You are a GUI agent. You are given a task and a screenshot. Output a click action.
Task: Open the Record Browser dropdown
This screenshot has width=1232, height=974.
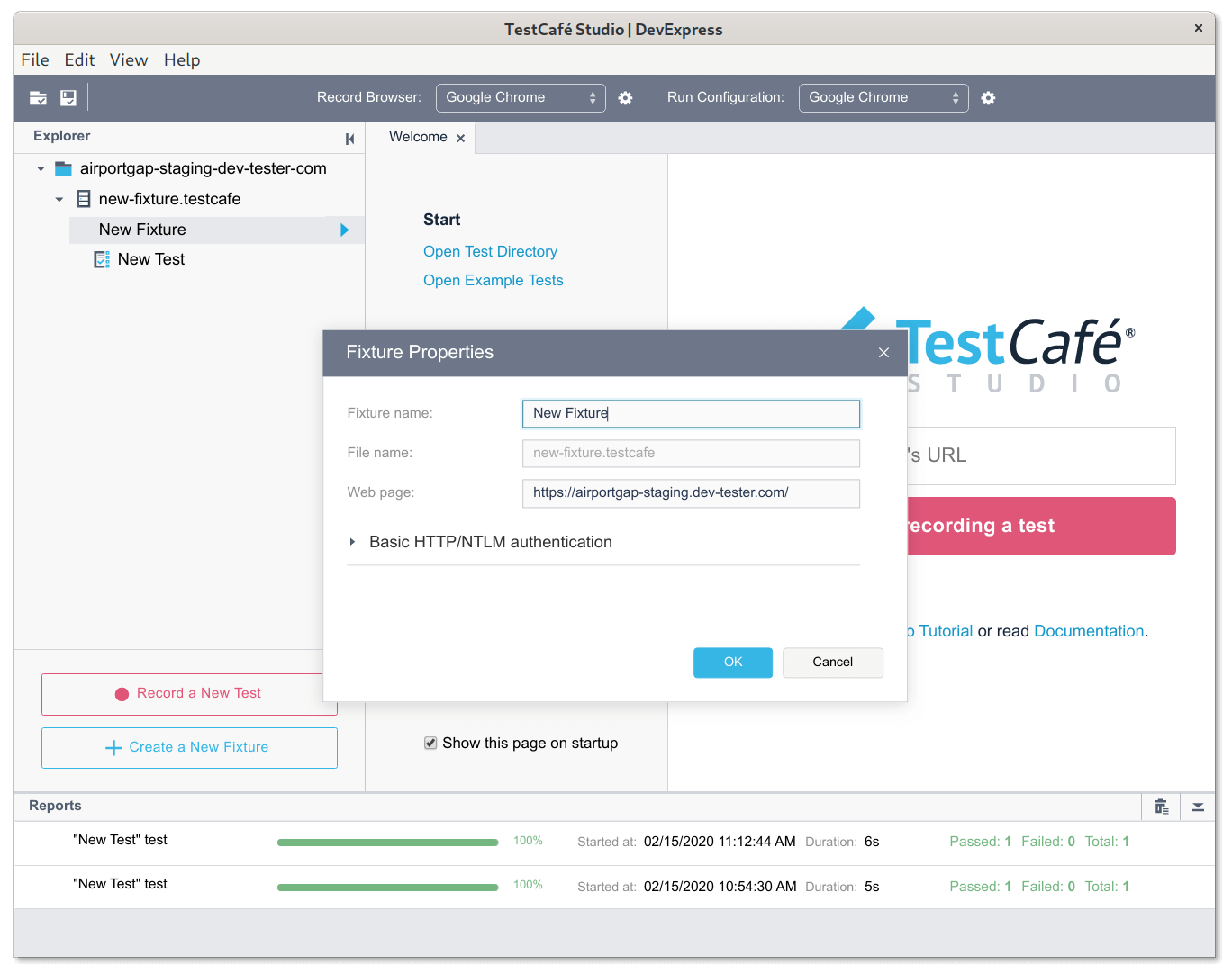[x=521, y=98]
